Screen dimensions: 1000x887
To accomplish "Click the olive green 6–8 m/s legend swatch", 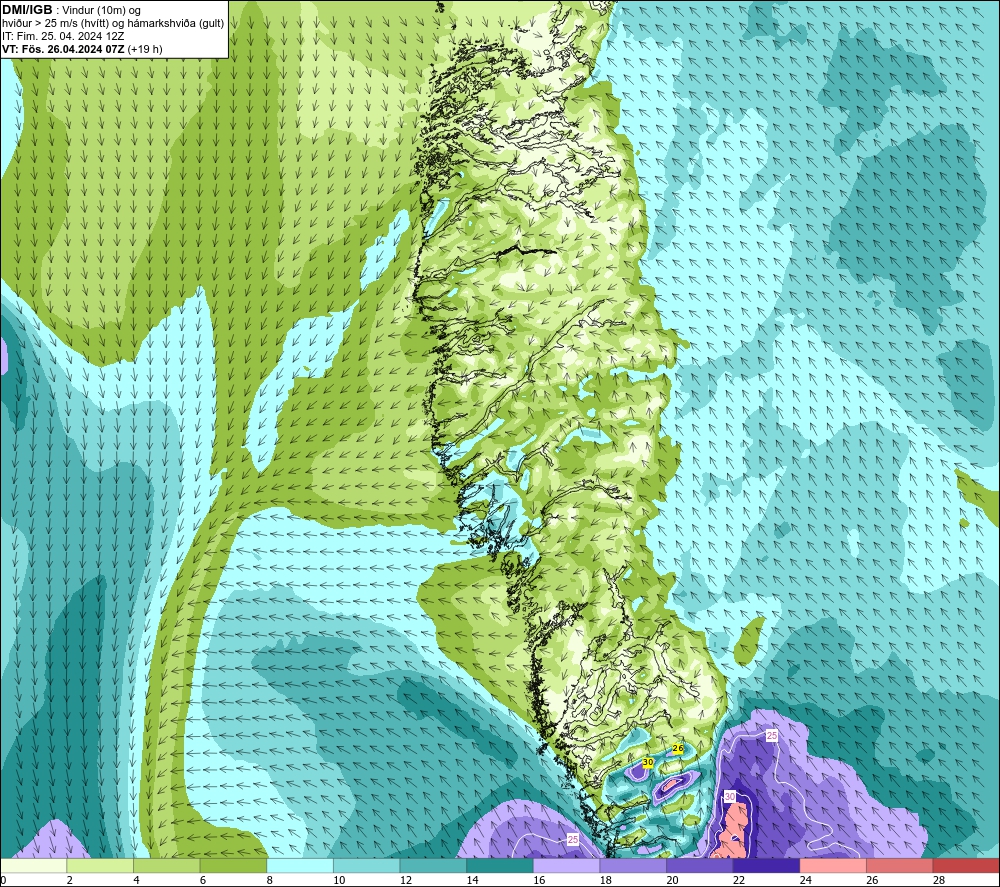I will [x=233, y=865].
